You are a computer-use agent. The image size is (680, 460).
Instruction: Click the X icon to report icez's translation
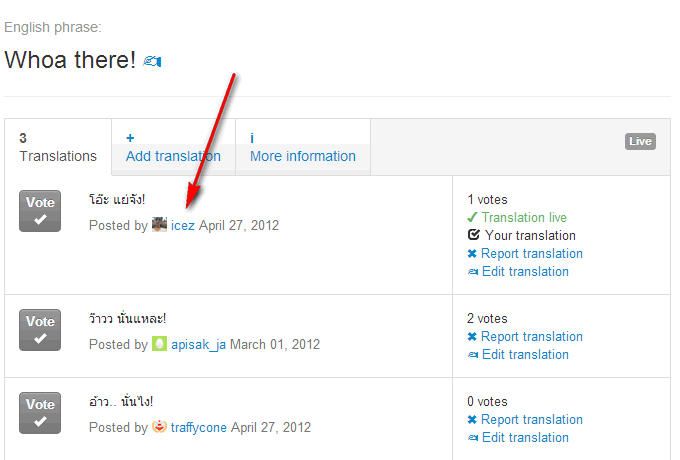[x=472, y=254]
